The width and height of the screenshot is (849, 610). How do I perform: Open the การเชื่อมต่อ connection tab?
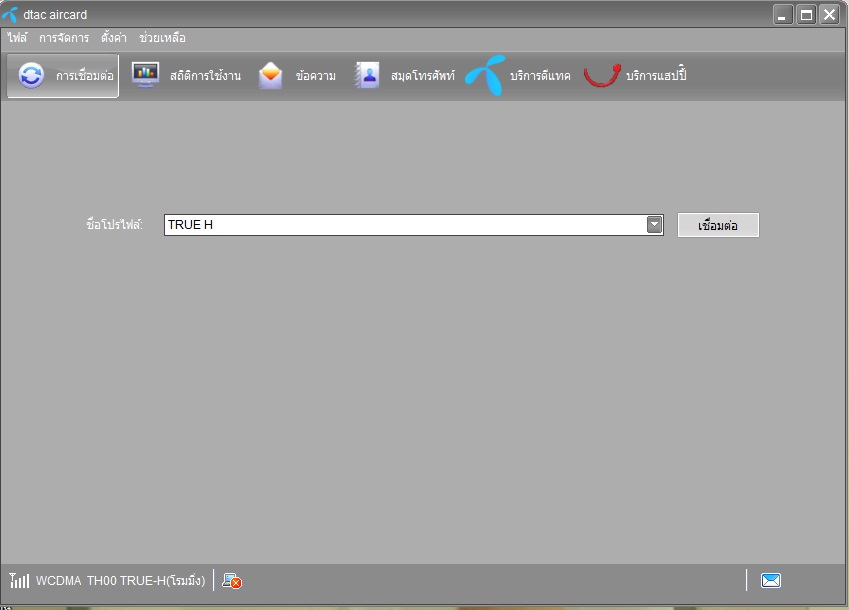click(63, 76)
